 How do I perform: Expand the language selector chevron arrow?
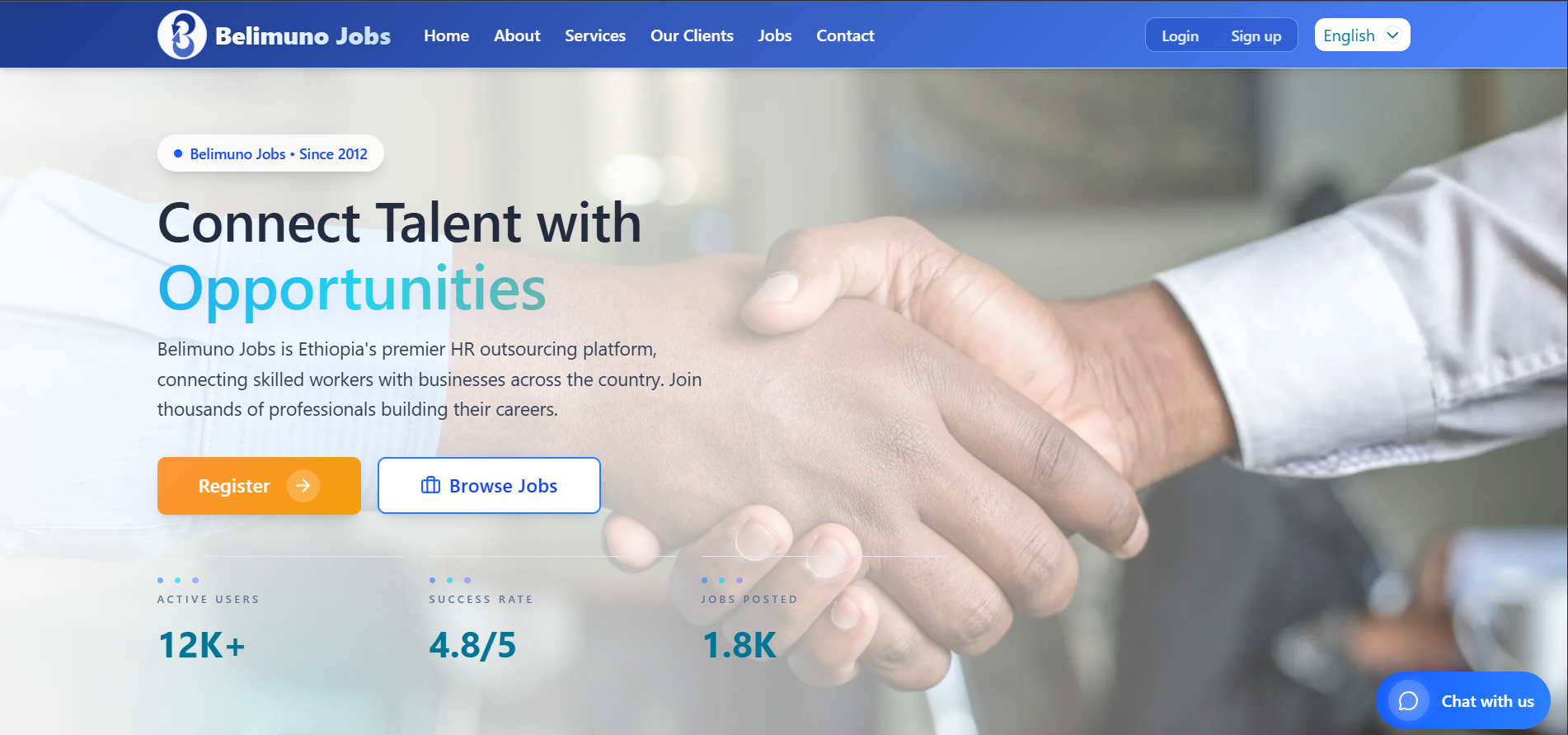(1392, 35)
